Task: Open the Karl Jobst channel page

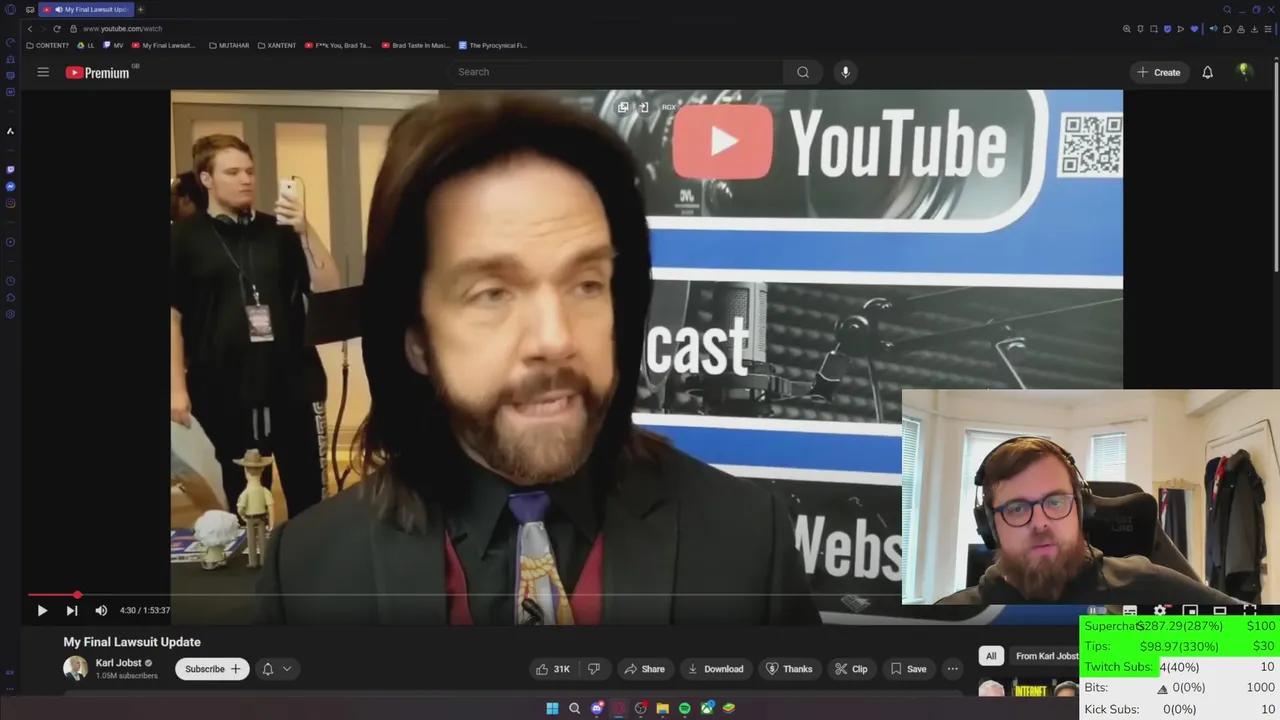Action: [x=118, y=663]
